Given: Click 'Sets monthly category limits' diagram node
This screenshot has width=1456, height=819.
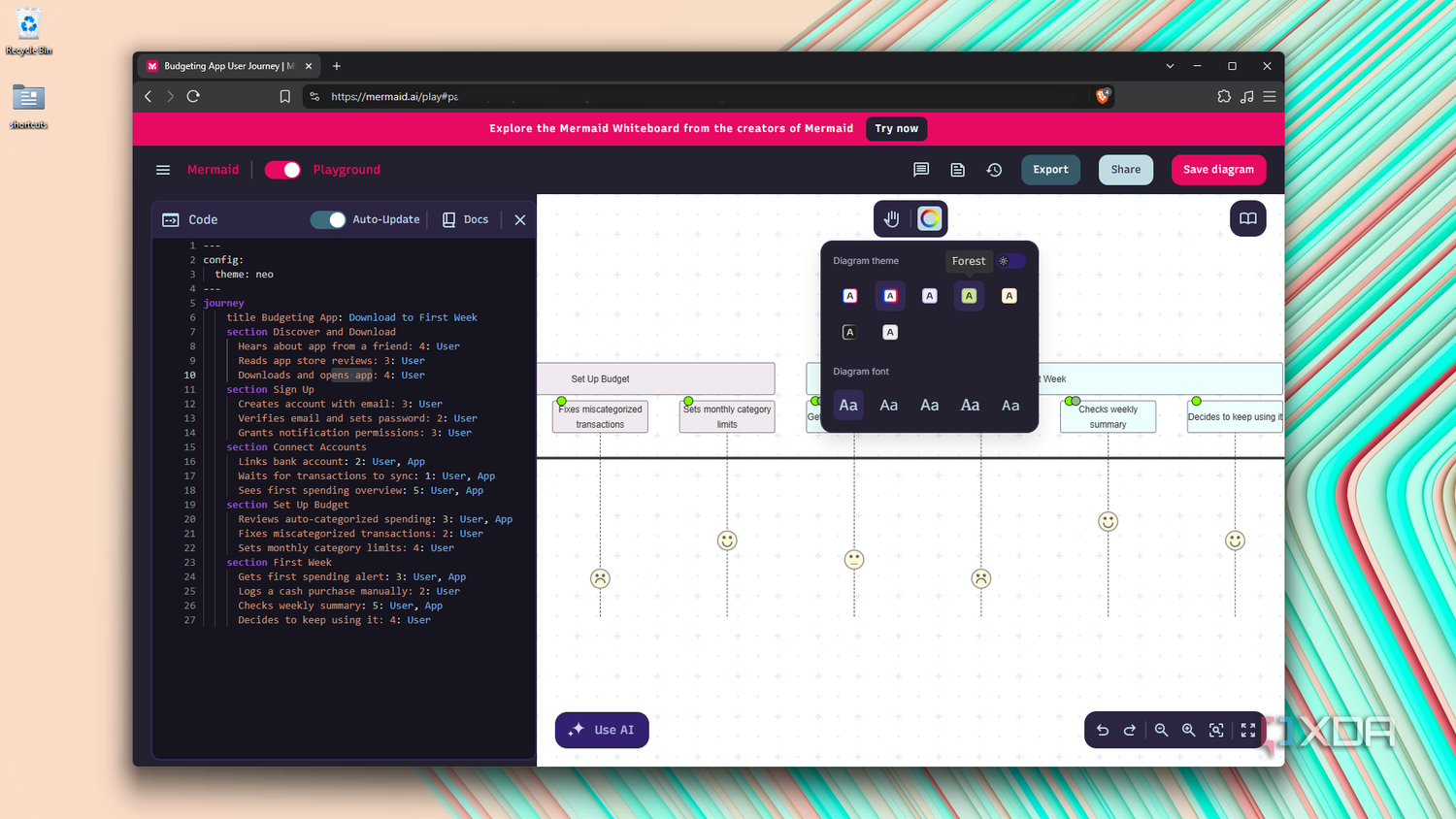Looking at the screenshot, I should [727, 416].
